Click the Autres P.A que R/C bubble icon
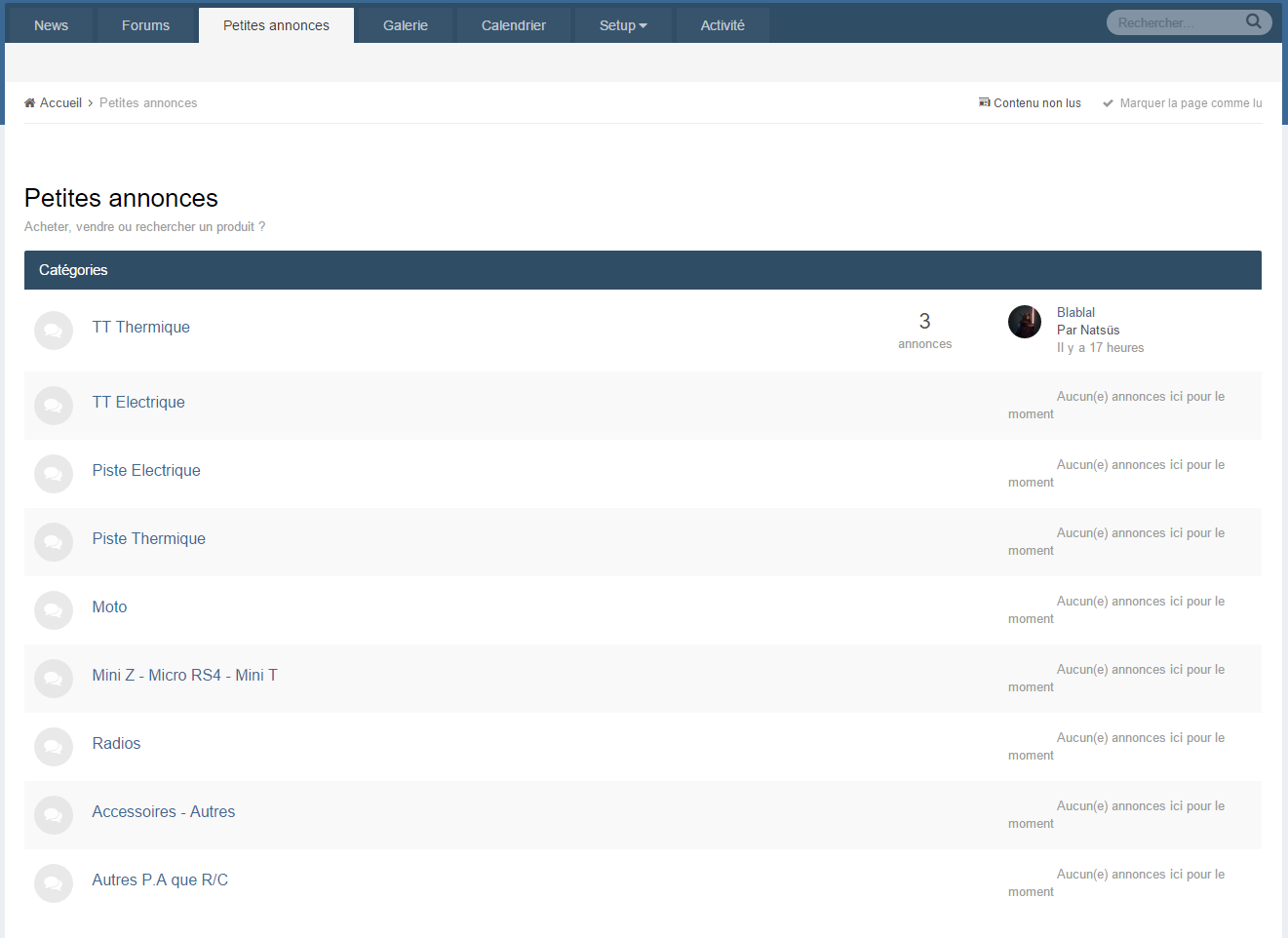Image resolution: width=1288 pixels, height=938 pixels. (54, 883)
